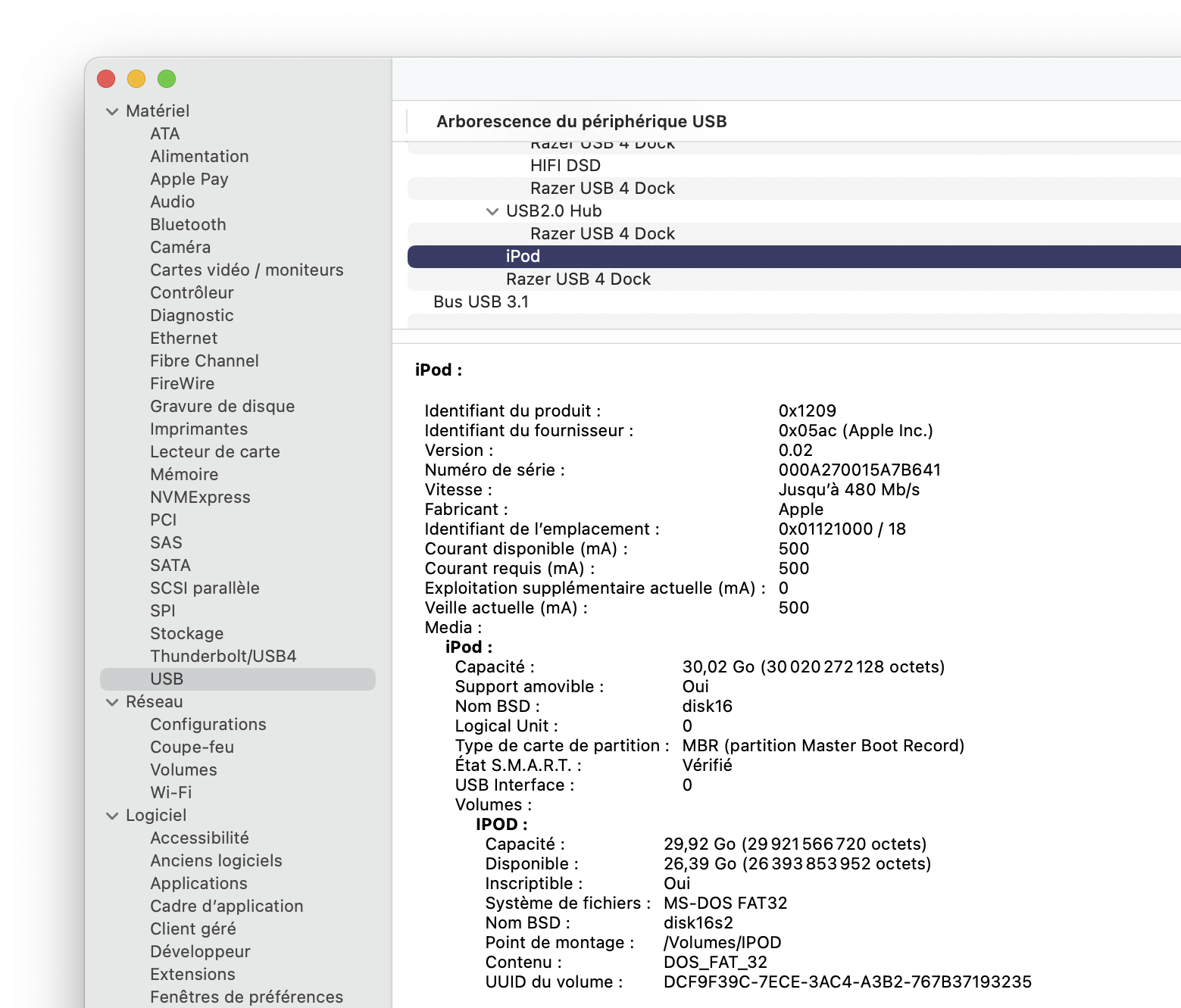Select Stockage in the sidebar

point(186,634)
